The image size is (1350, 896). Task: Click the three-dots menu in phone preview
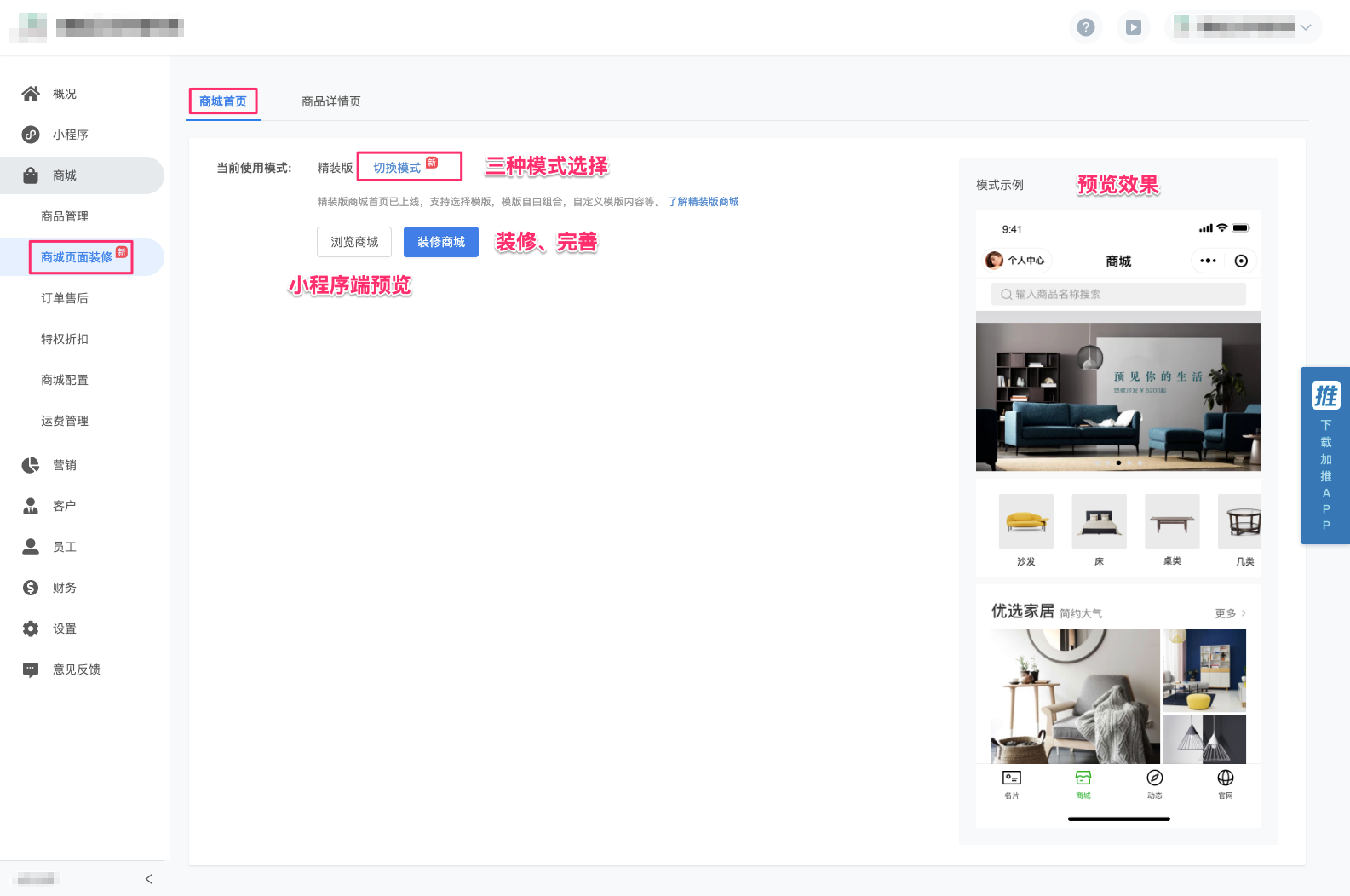(1208, 261)
